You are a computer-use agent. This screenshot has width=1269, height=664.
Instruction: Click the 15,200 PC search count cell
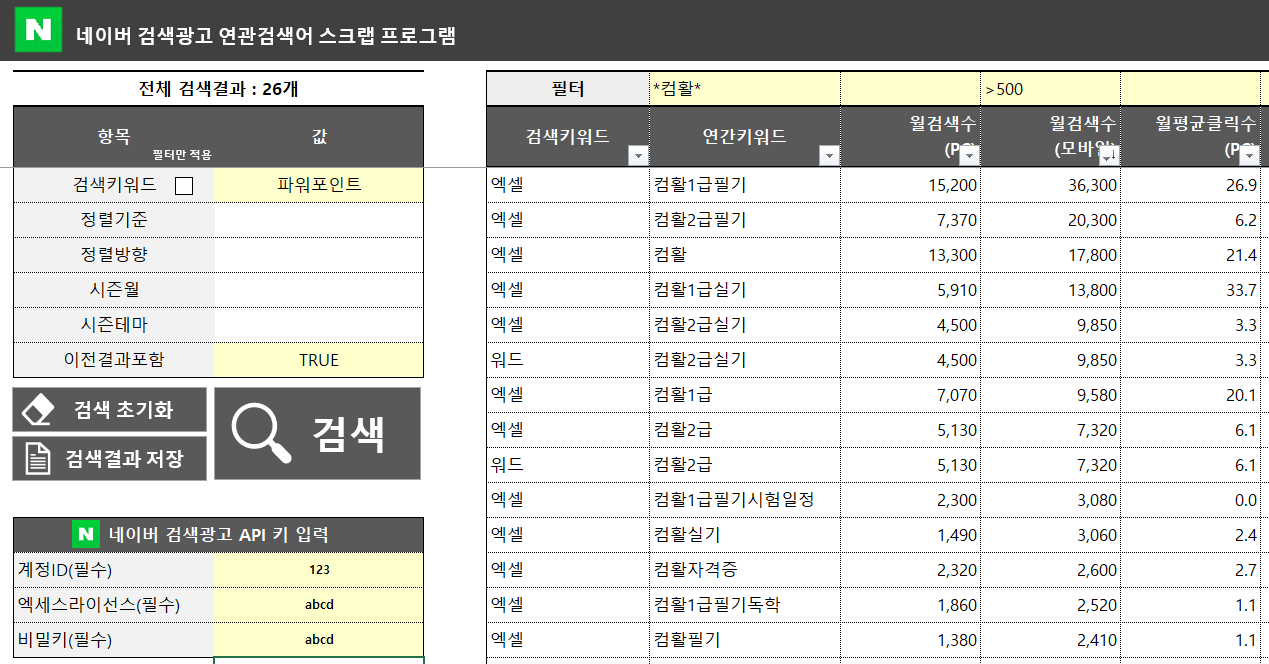pyautogui.click(x=910, y=185)
